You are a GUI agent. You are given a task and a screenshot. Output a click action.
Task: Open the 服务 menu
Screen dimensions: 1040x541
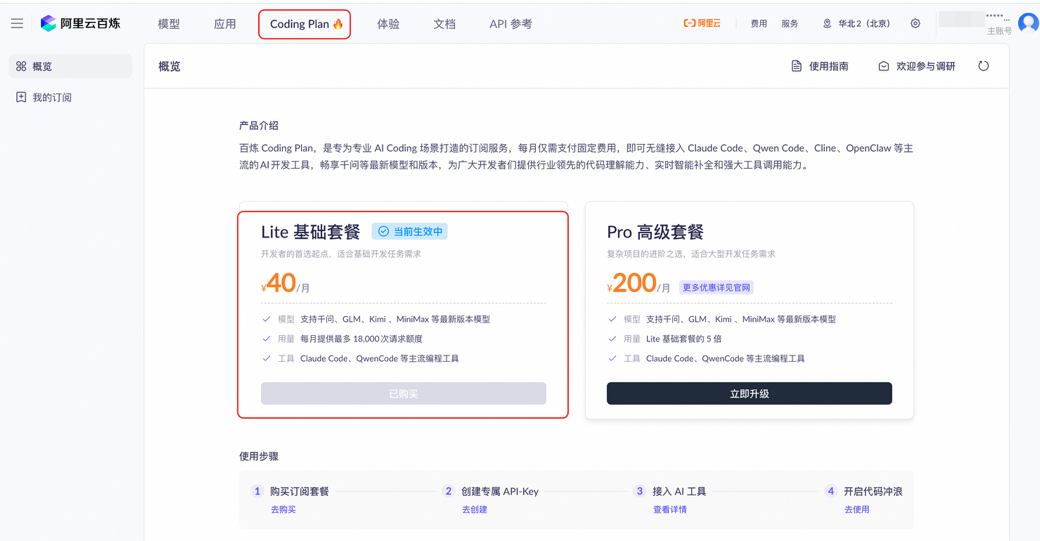click(x=789, y=23)
